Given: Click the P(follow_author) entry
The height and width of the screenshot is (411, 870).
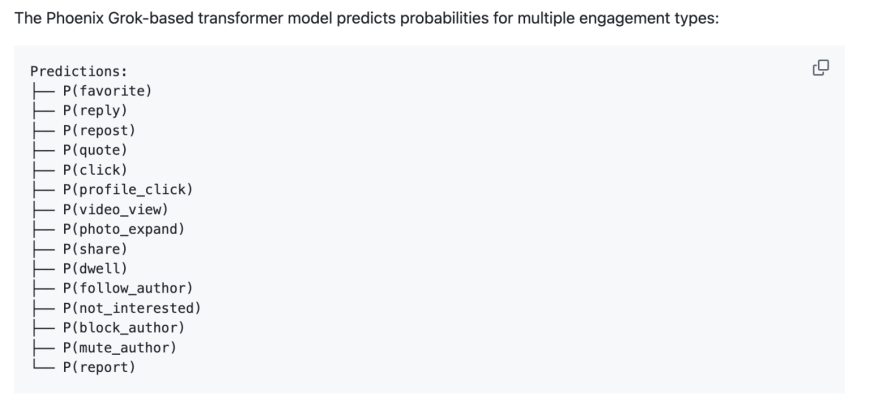Looking at the screenshot, I should point(127,288).
